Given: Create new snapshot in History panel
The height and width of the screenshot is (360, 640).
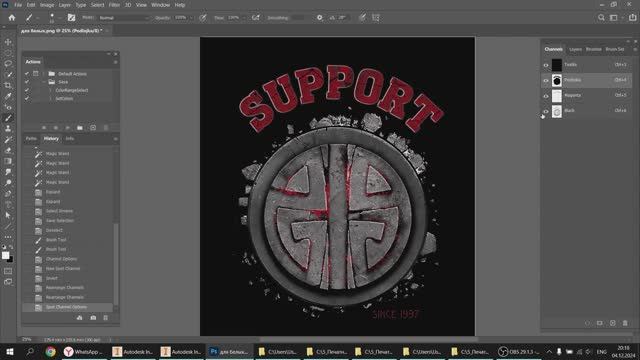Looking at the screenshot, I should tap(93, 318).
